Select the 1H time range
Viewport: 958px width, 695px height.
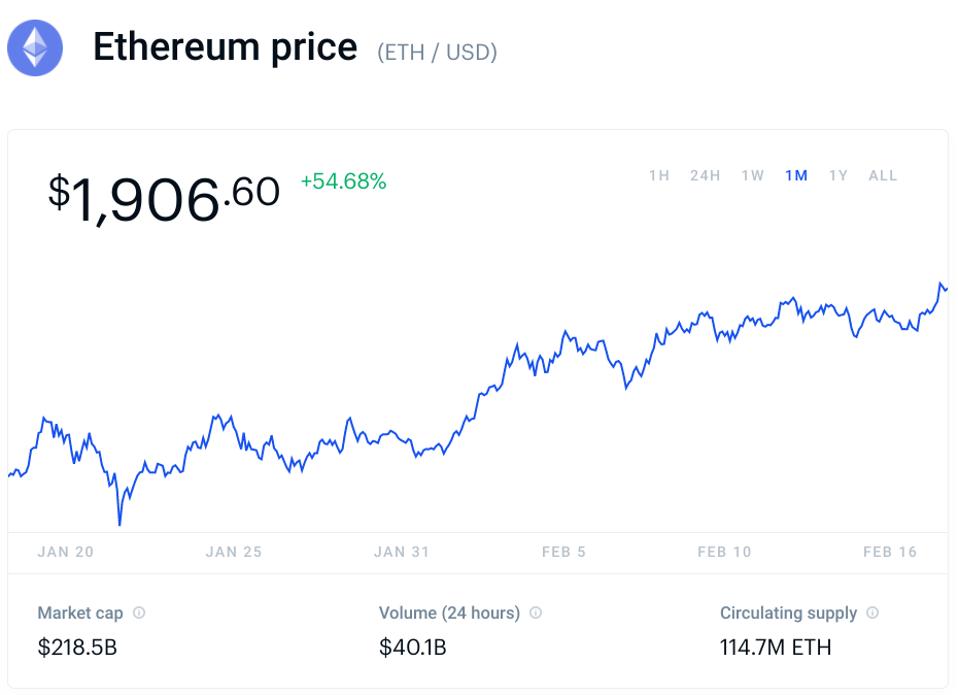point(659,176)
